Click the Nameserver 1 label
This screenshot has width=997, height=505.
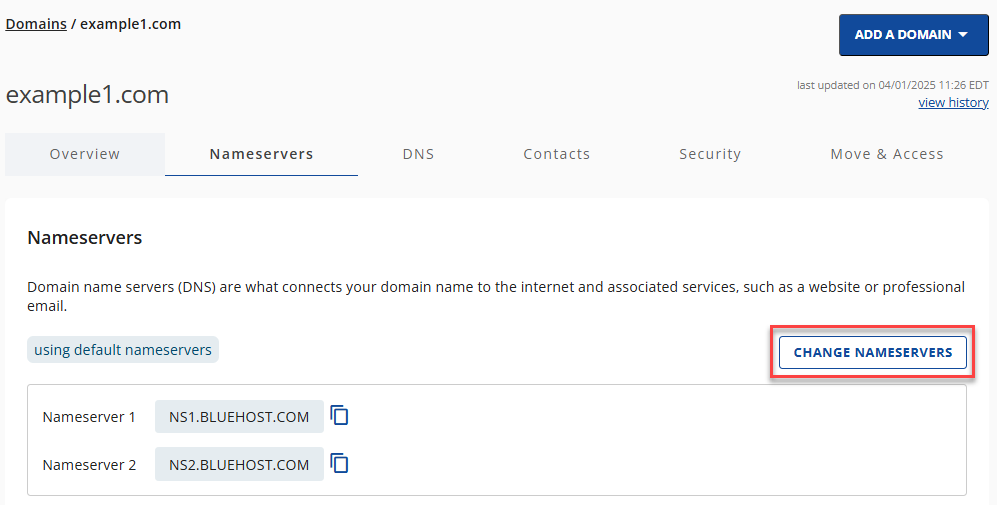click(89, 417)
